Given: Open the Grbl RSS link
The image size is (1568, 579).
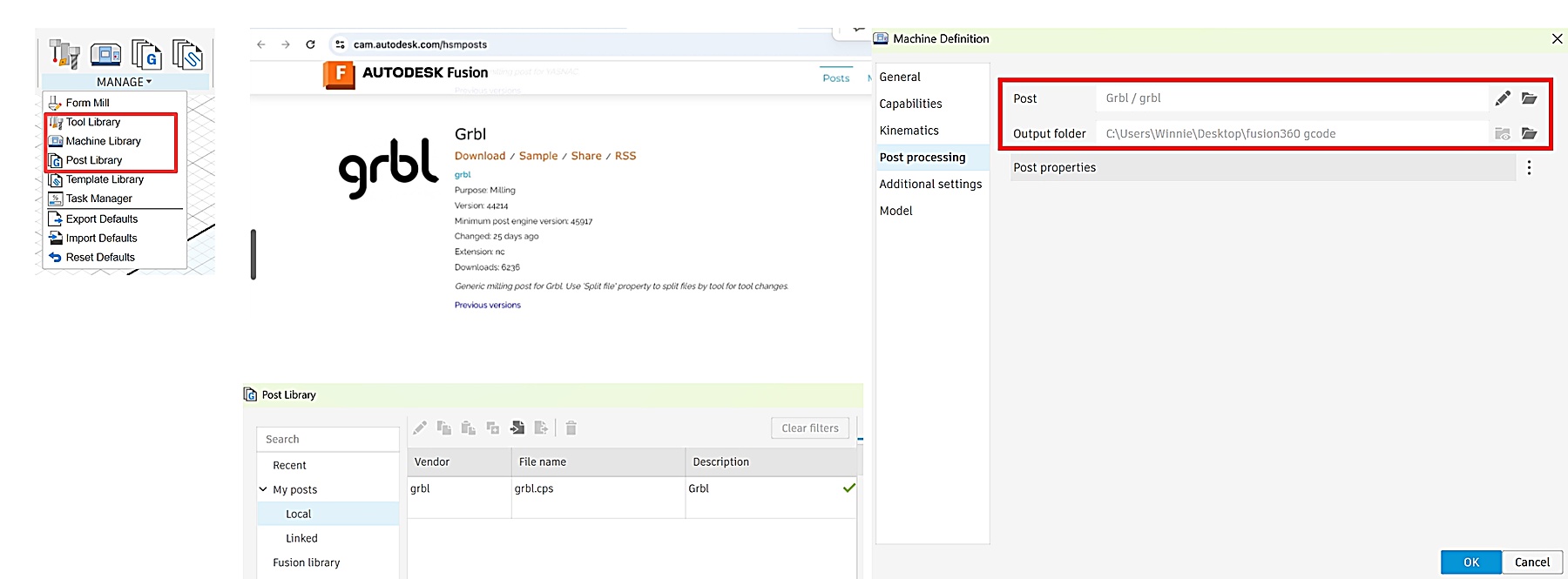Looking at the screenshot, I should click(x=625, y=156).
